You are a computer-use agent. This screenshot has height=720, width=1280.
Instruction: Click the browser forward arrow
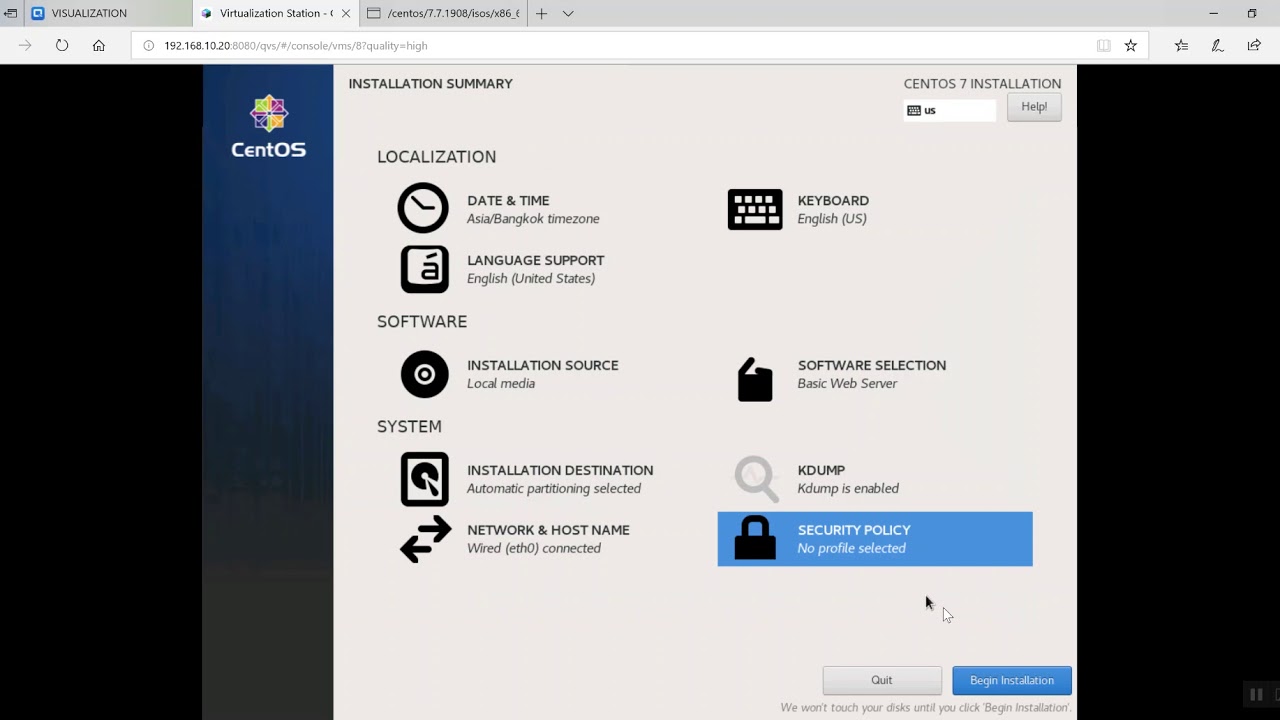click(x=25, y=45)
